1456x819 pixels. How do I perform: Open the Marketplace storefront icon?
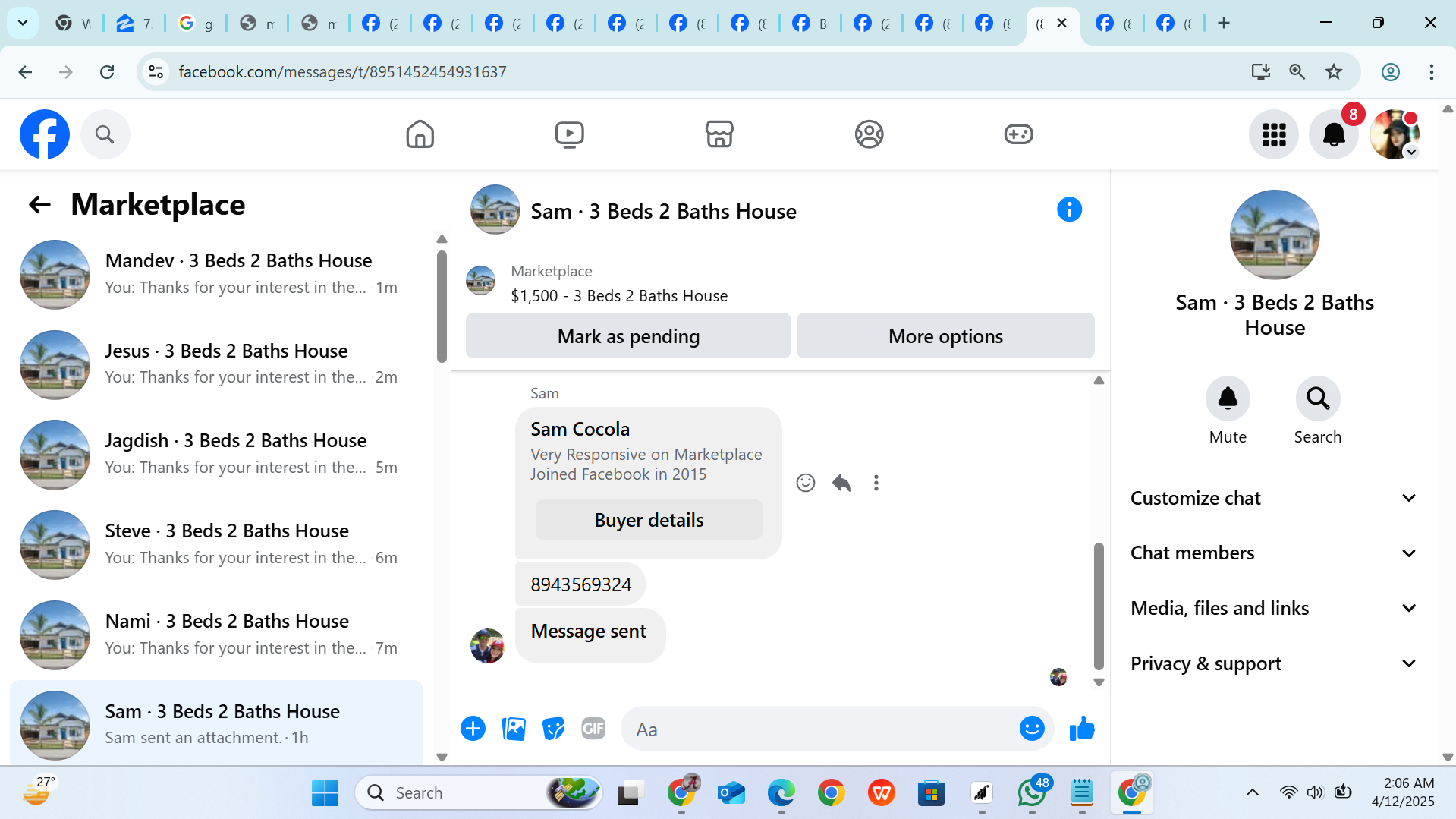[x=719, y=134]
